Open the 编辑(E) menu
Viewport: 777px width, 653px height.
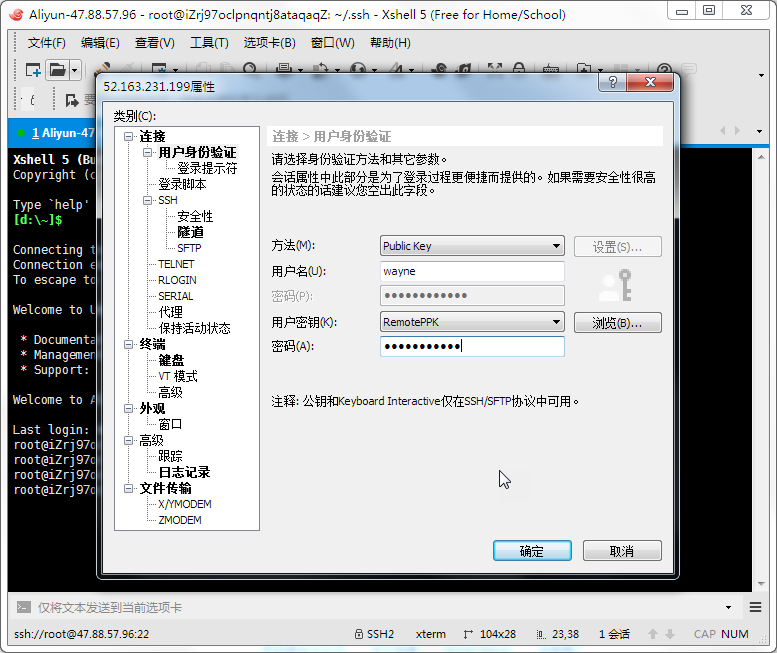100,43
